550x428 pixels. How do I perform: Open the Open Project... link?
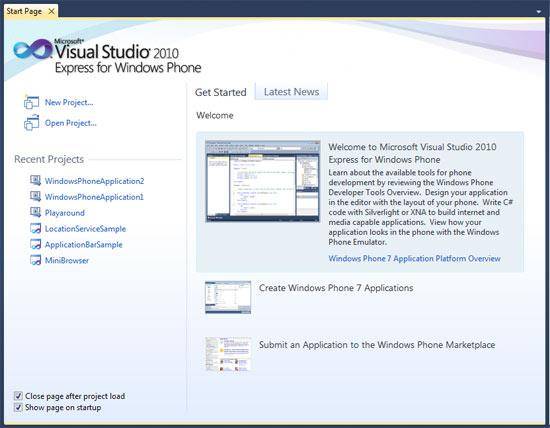point(71,123)
